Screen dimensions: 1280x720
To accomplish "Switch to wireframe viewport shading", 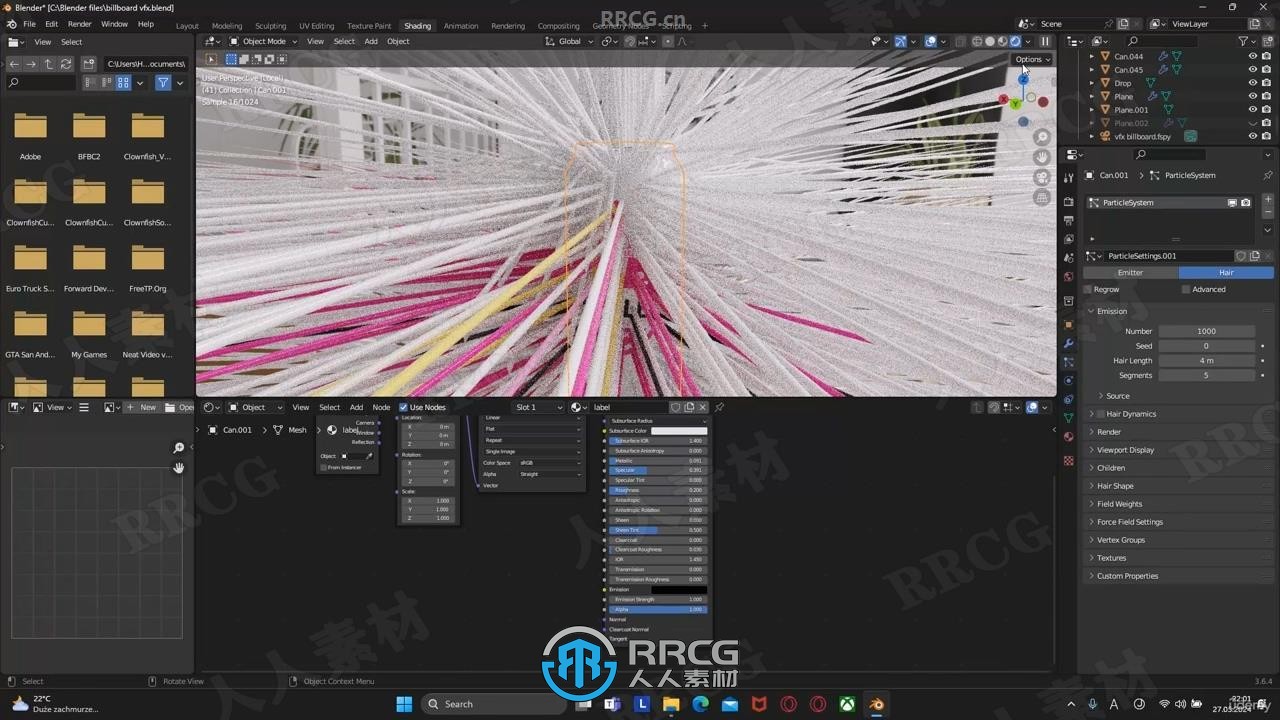I will click(x=977, y=42).
